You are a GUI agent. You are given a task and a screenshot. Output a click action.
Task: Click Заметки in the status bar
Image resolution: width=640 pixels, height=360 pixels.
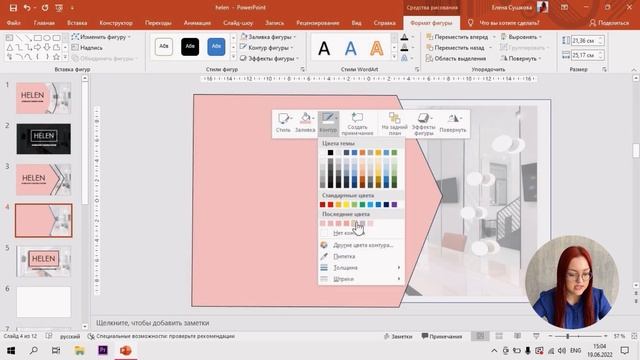click(x=398, y=336)
